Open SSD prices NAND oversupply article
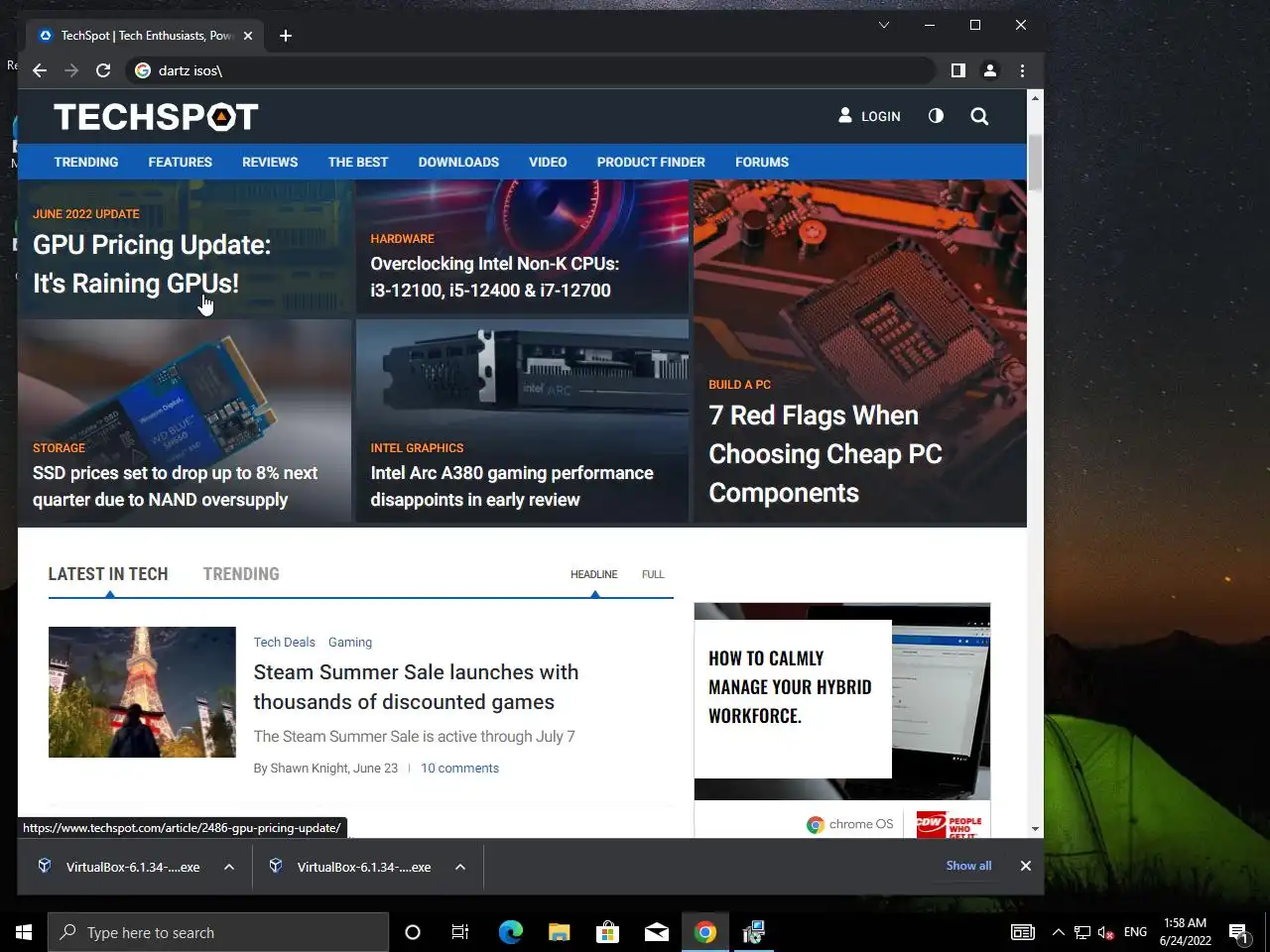1270x952 pixels. (176, 486)
